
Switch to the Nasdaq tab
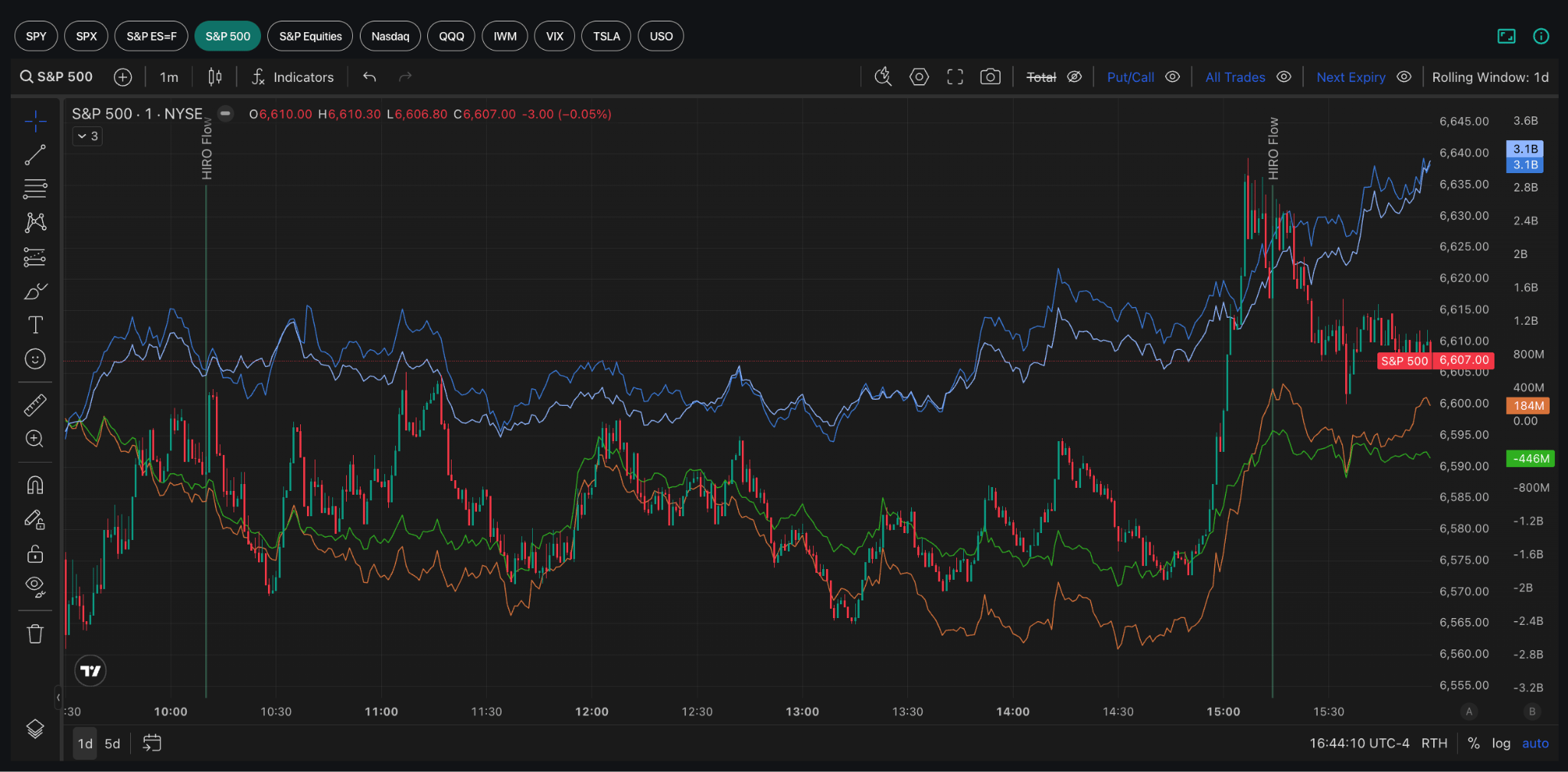coord(390,36)
